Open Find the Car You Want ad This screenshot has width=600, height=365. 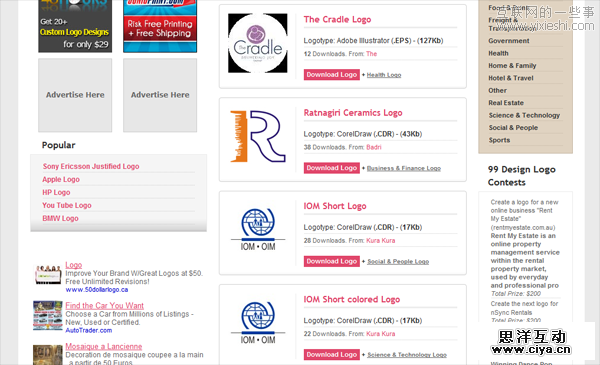tap(104, 306)
